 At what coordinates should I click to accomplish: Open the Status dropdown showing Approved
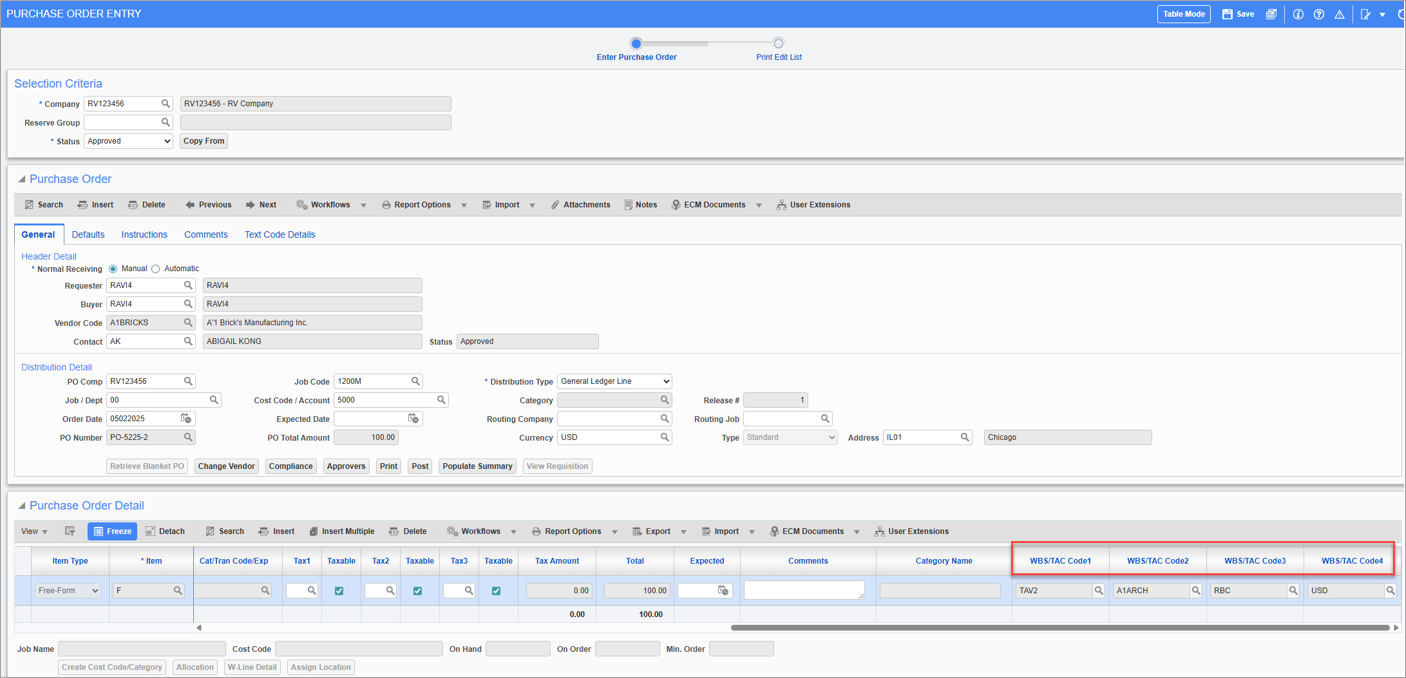(x=128, y=141)
